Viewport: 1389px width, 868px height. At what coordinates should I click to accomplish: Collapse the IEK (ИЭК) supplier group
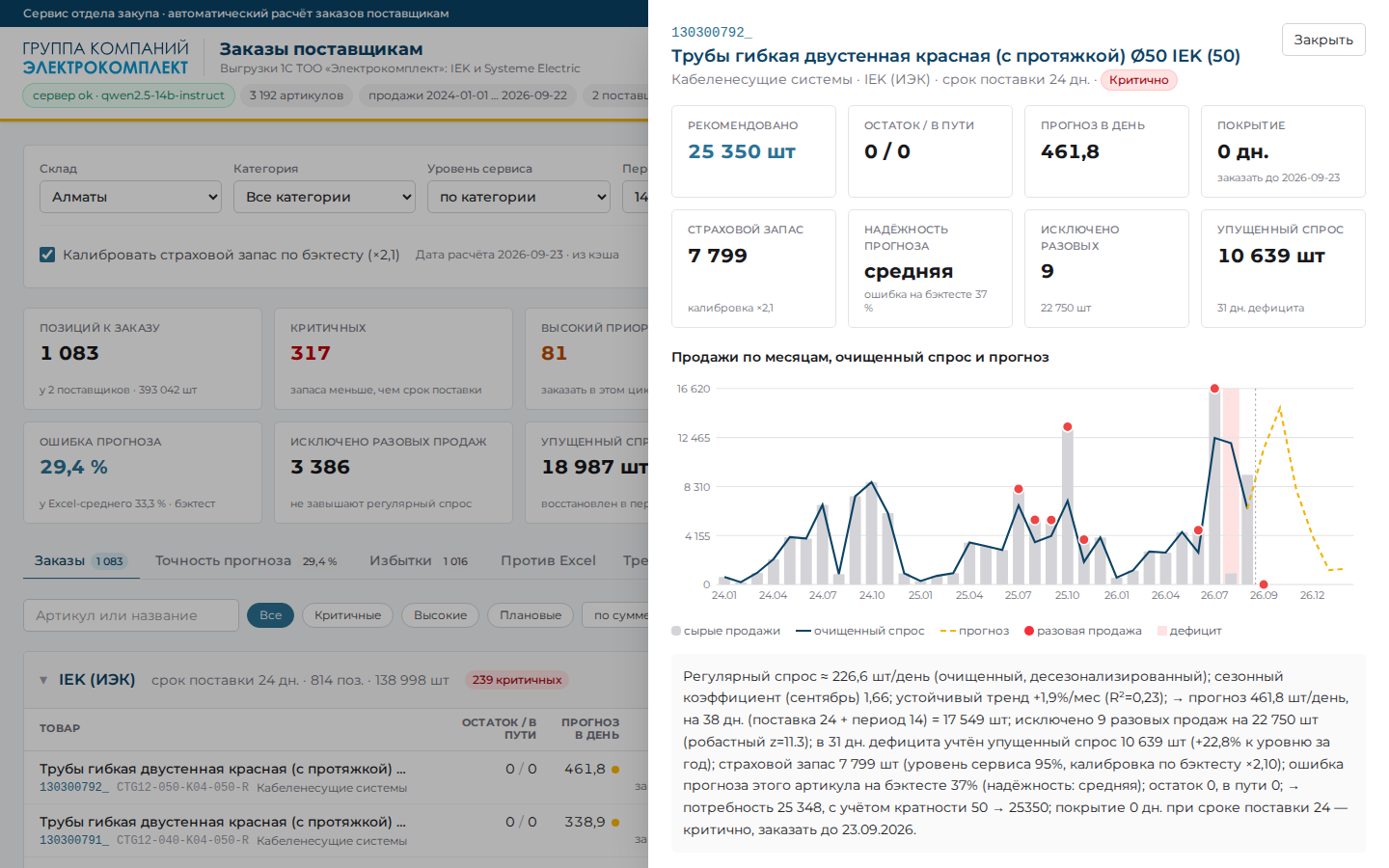(x=43, y=680)
